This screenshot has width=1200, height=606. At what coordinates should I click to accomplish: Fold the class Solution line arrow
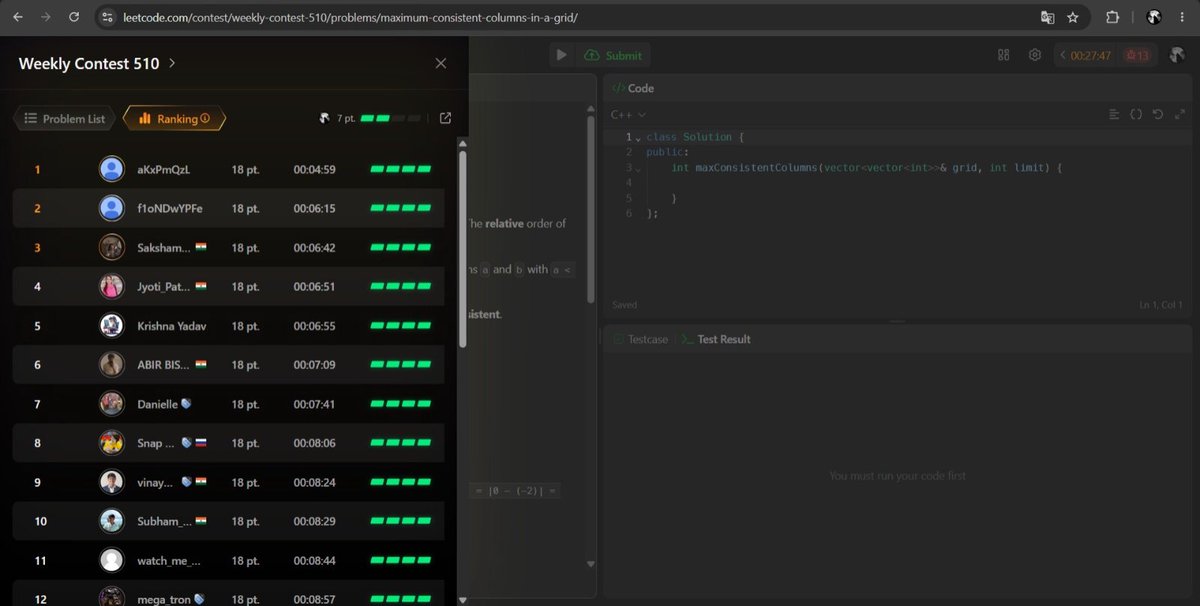click(638, 138)
